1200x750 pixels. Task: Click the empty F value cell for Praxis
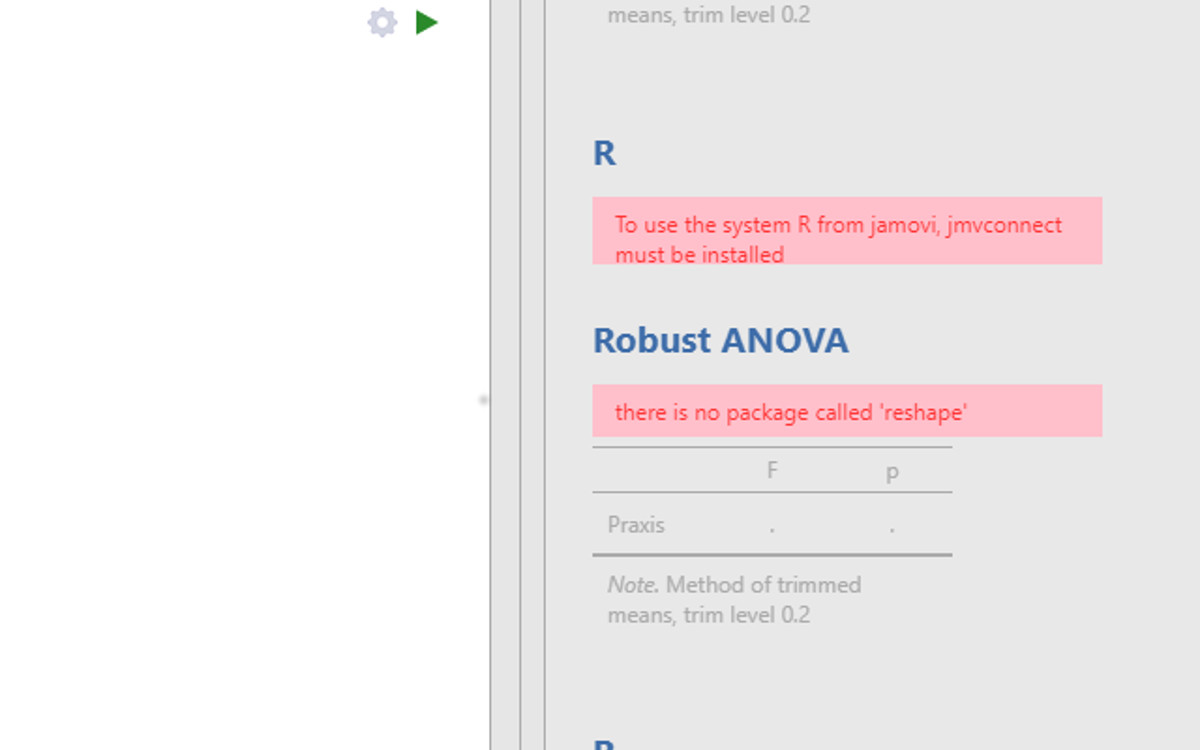click(x=772, y=525)
